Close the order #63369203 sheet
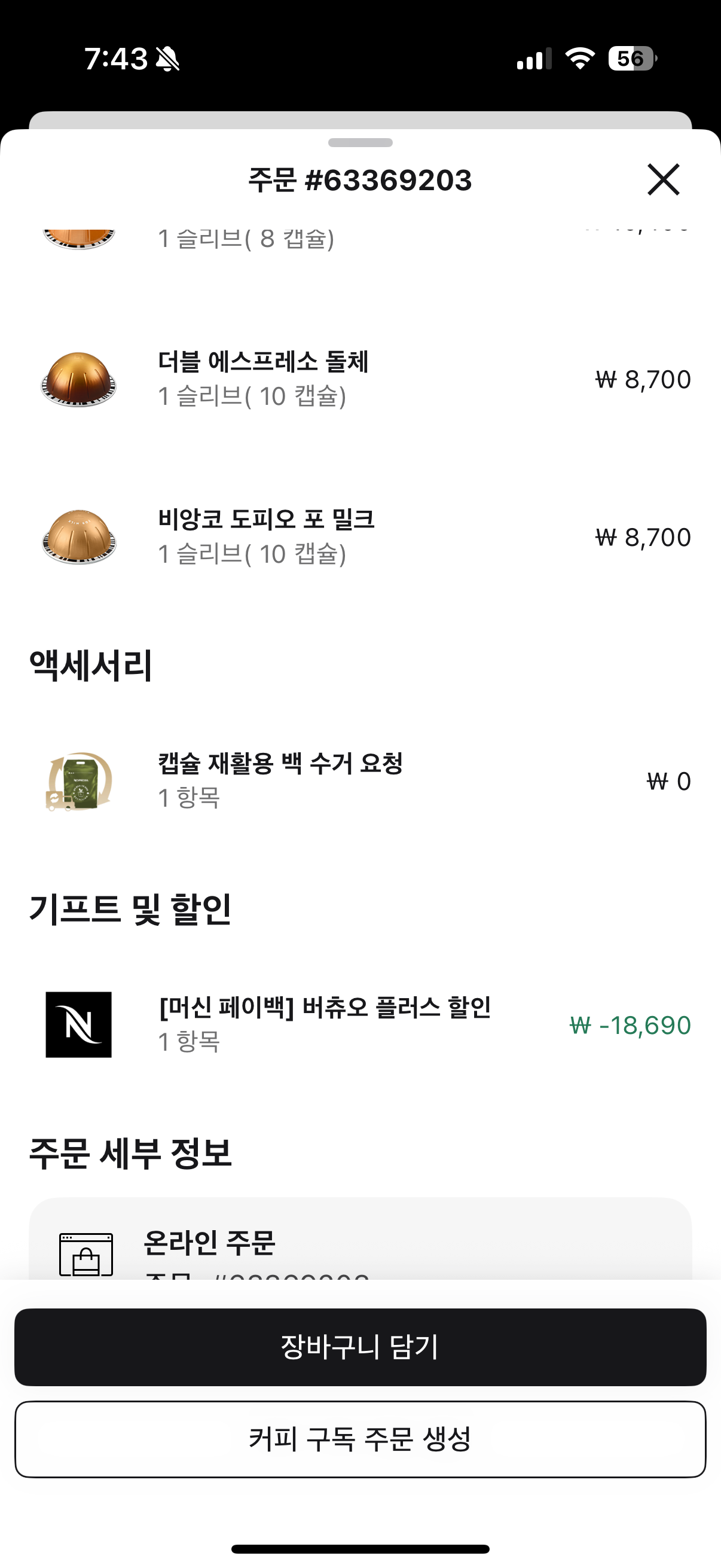Screen dimensions: 721x1568 [662, 179]
